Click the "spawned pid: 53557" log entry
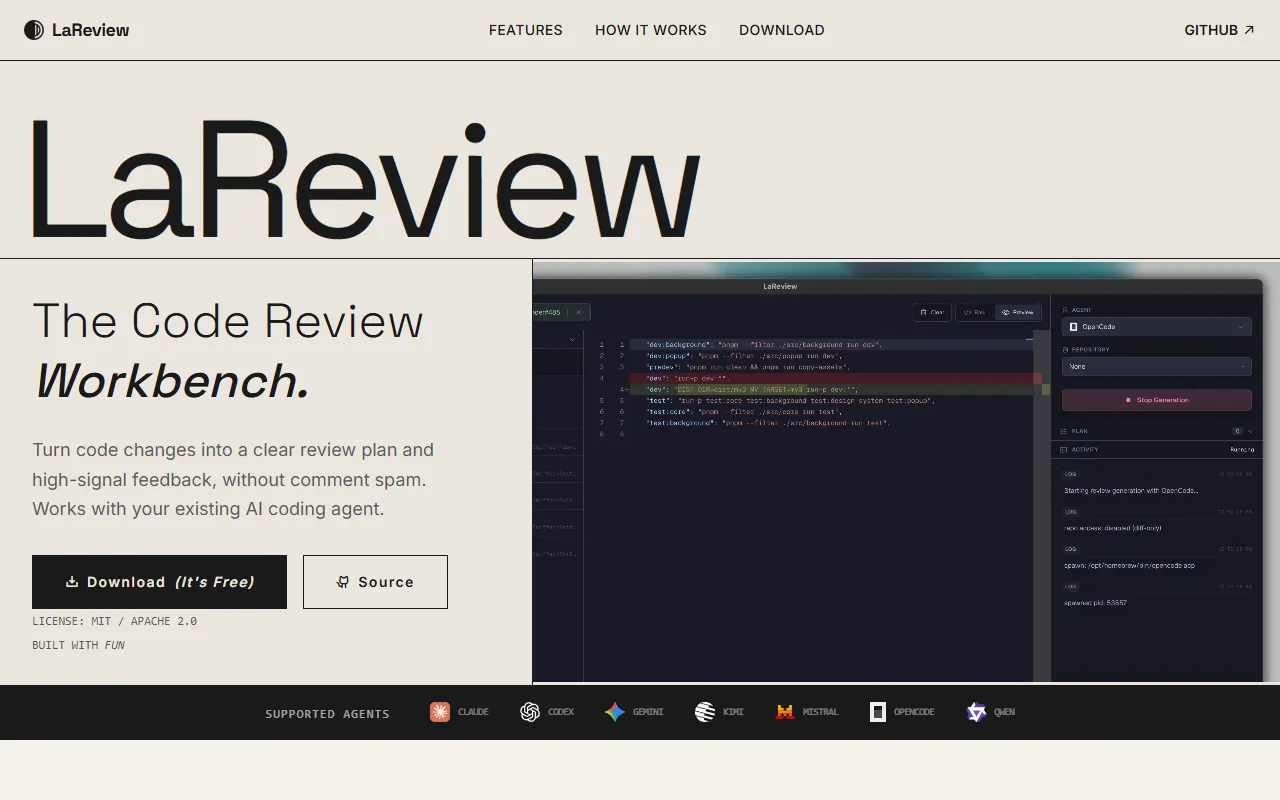 tap(1095, 603)
